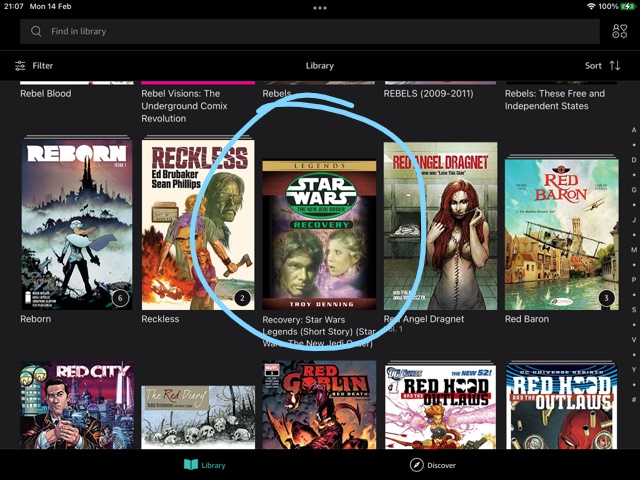
Task: Jump to letter P in index
Action: click(634, 280)
